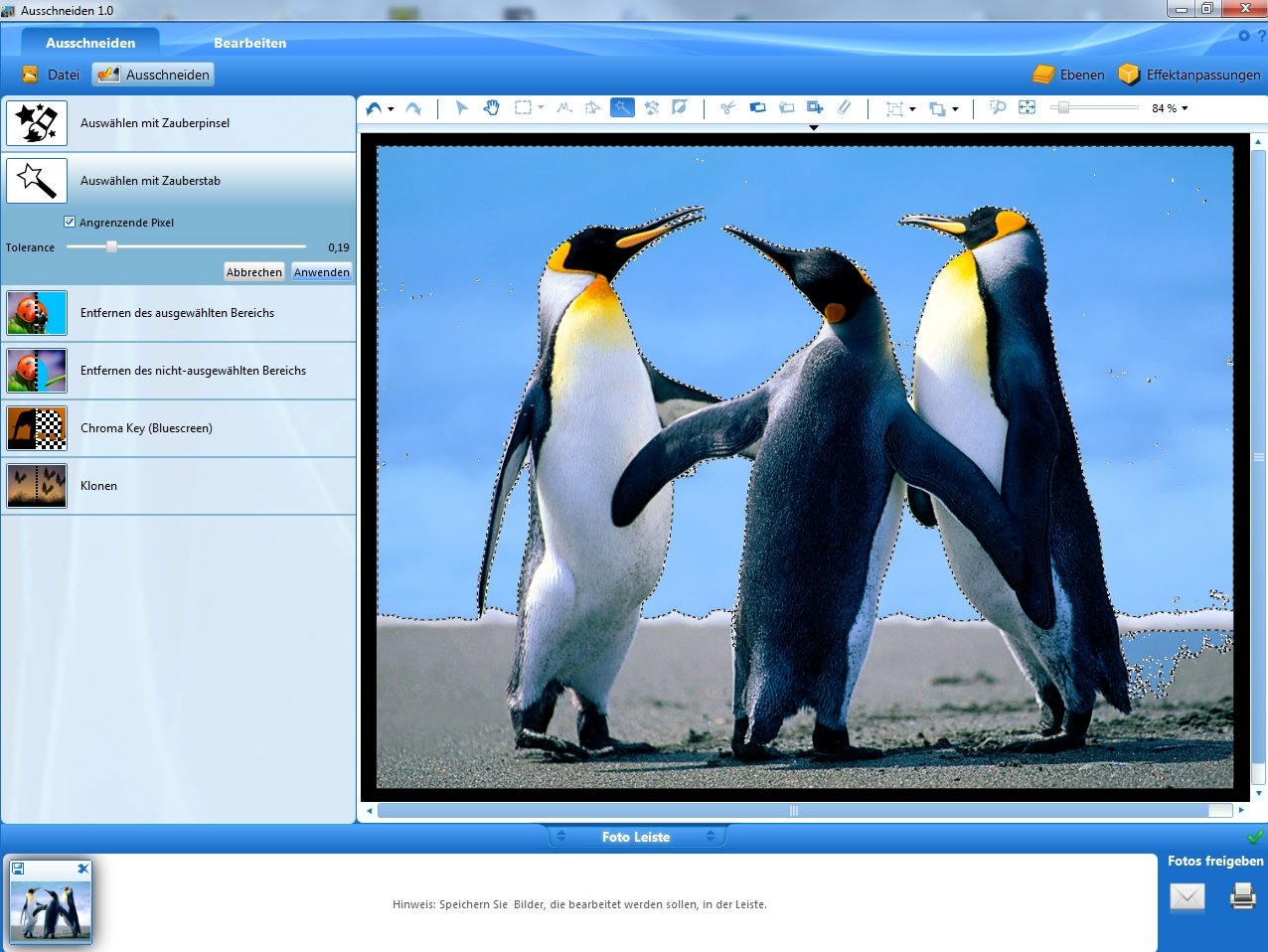Switch to the Bearbeiten tab
This screenshot has height=952, width=1268.
(x=249, y=43)
